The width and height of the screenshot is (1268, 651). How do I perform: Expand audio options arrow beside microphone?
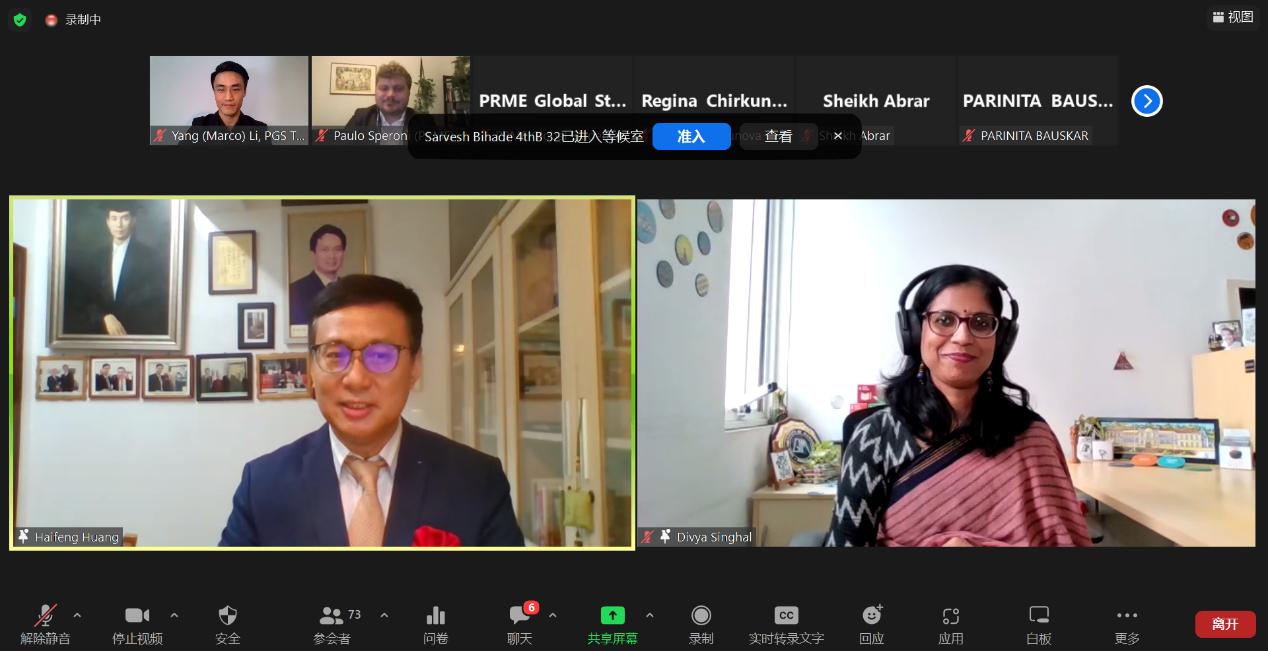[x=77, y=615]
